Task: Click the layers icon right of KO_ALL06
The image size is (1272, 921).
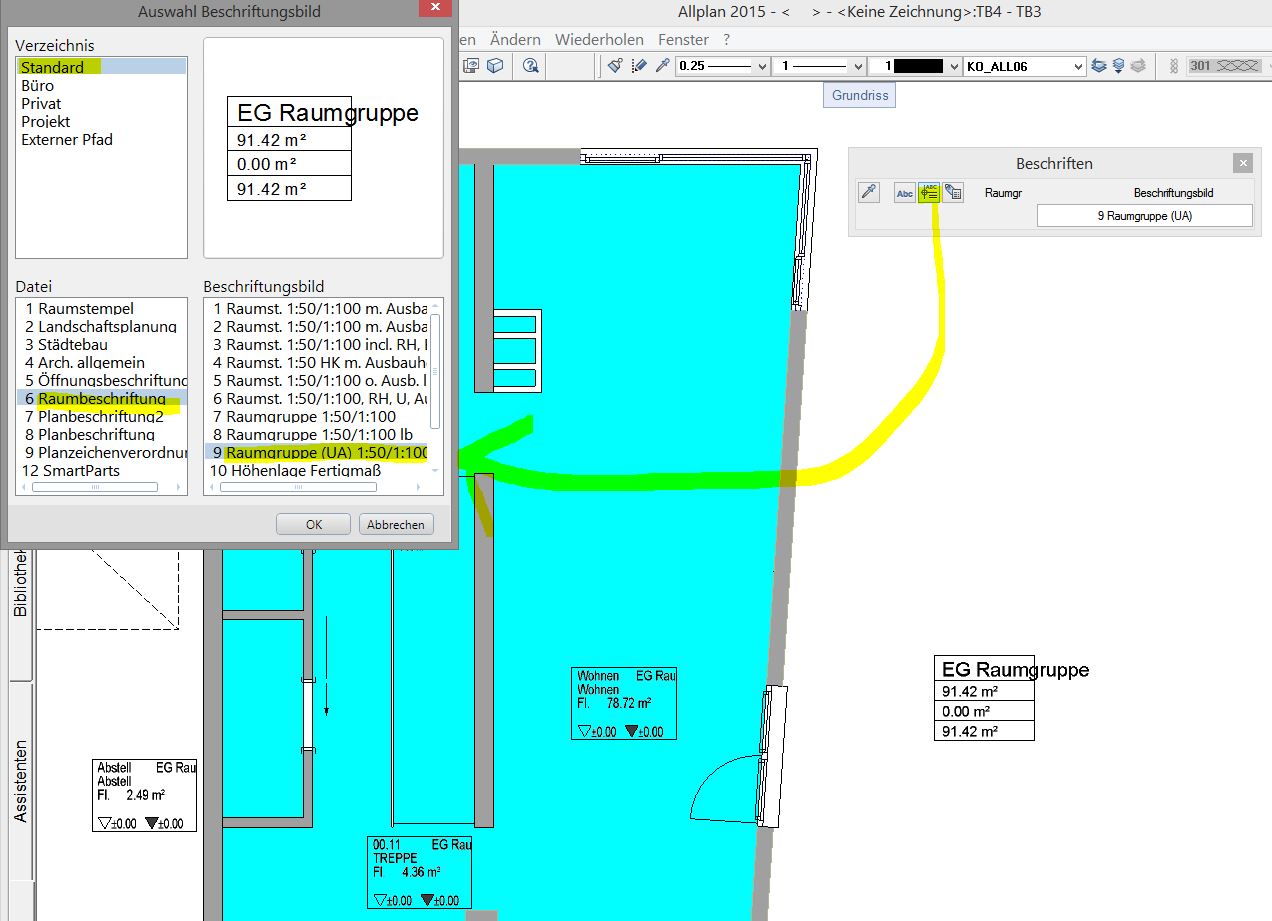Action: (1100, 66)
